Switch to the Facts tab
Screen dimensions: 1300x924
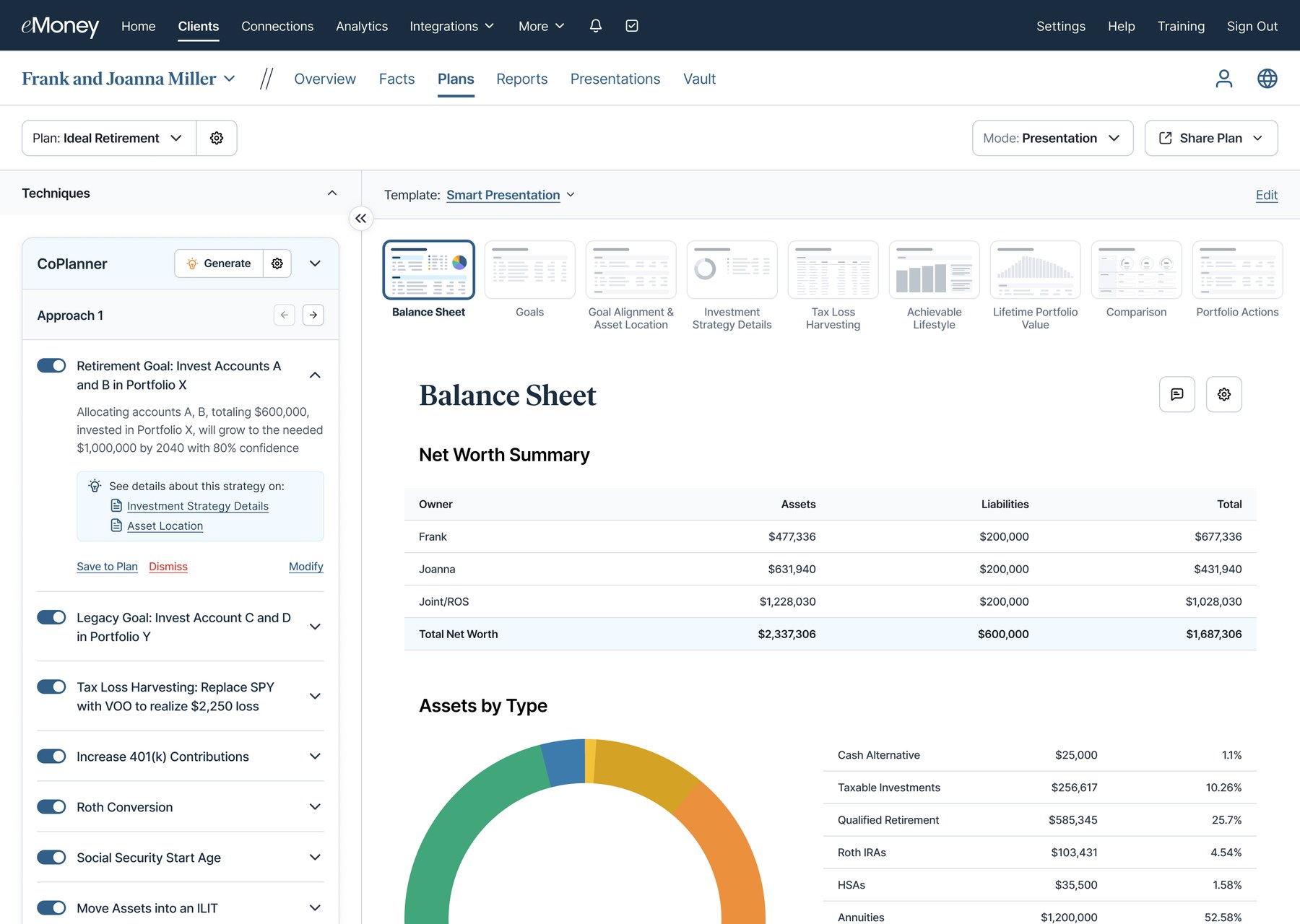pyautogui.click(x=397, y=79)
